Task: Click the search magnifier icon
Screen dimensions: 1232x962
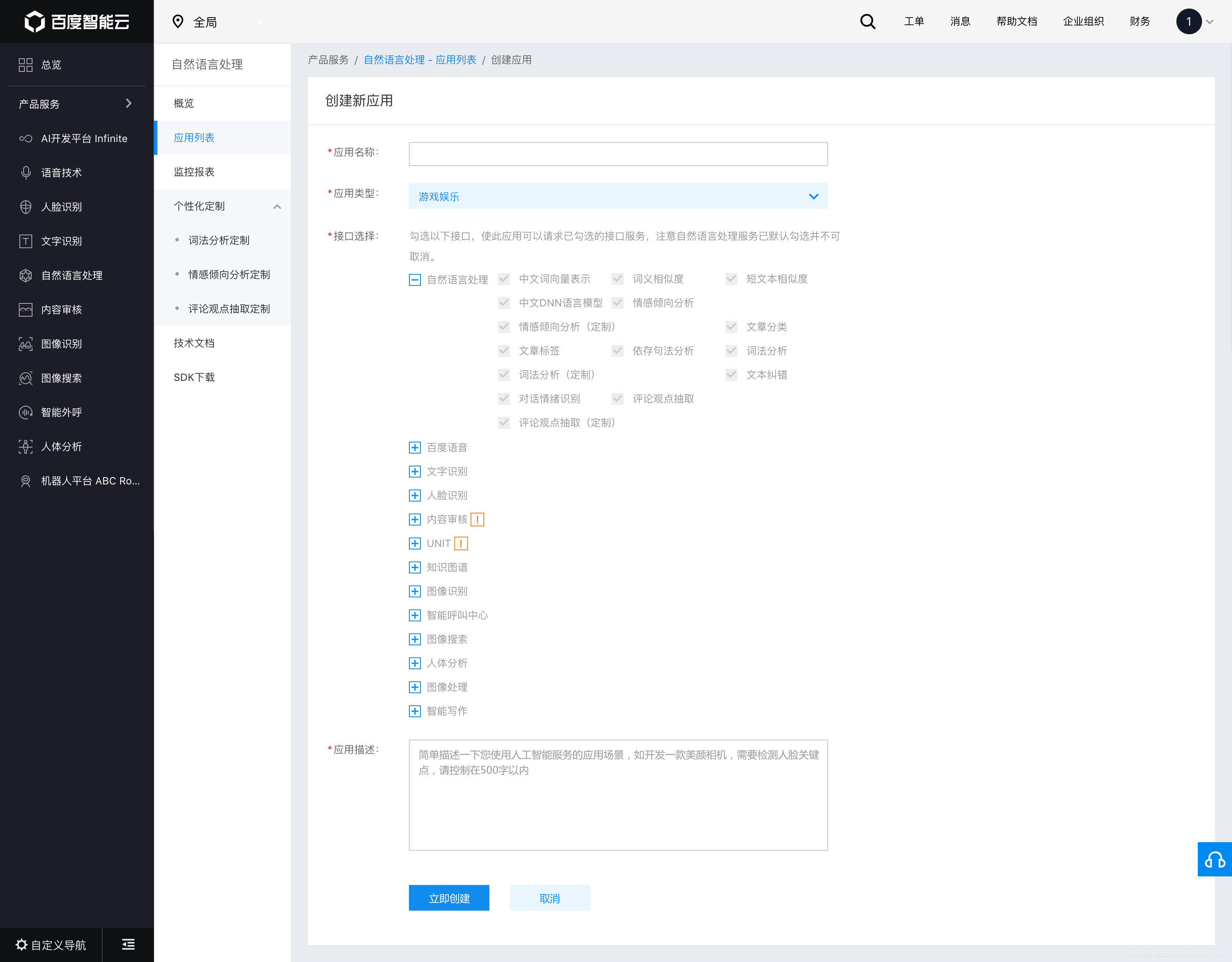Action: click(x=868, y=21)
